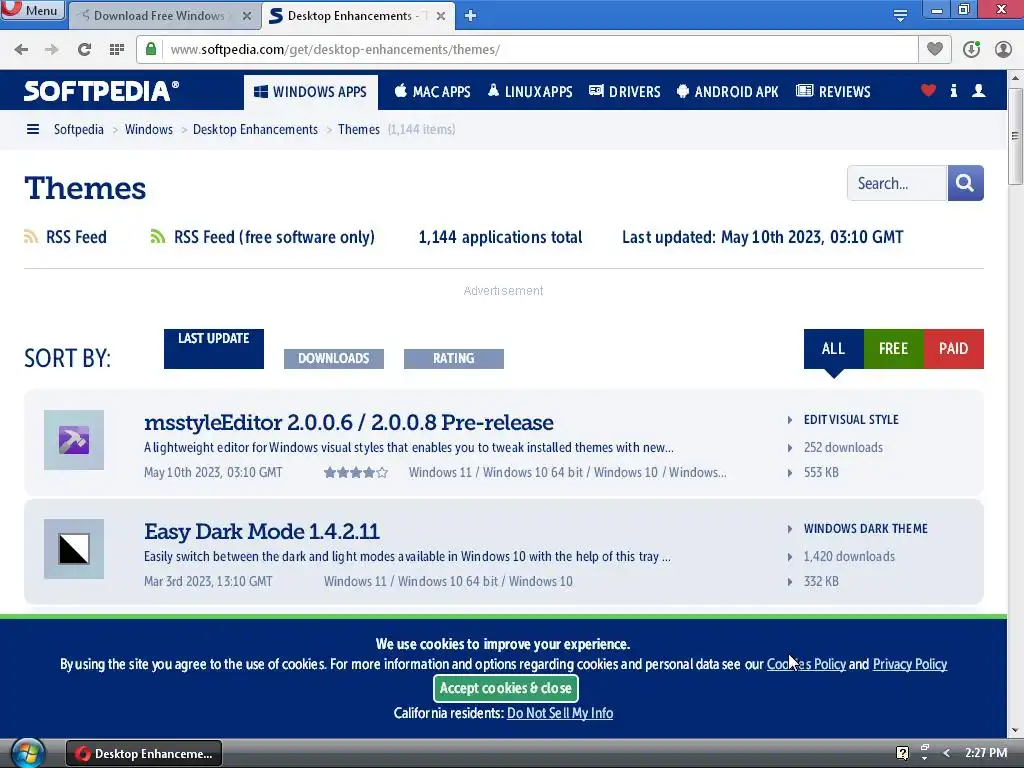This screenshot has width=1024, height=768.
Task: Open the Linux Apps section
Action: pyautogui.click(x=530, y=92)
